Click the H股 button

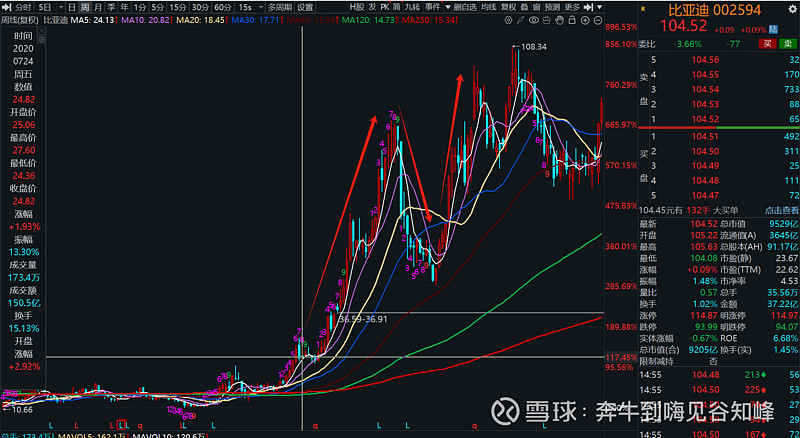357,7
